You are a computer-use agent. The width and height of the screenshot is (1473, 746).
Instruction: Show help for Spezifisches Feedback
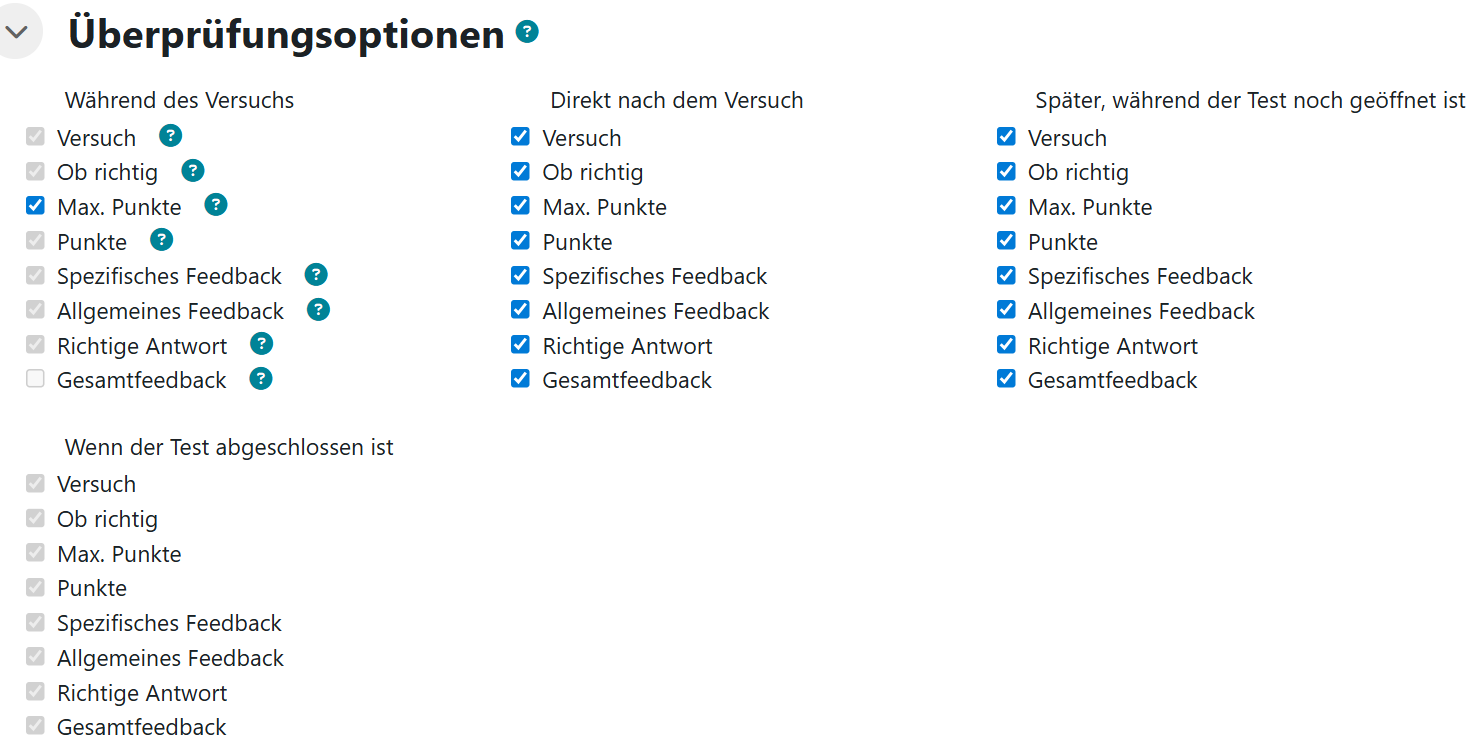315,275
